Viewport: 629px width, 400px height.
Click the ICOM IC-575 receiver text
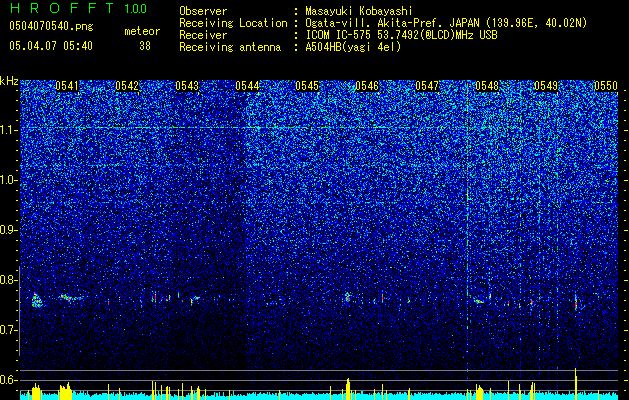click(401, 35)
